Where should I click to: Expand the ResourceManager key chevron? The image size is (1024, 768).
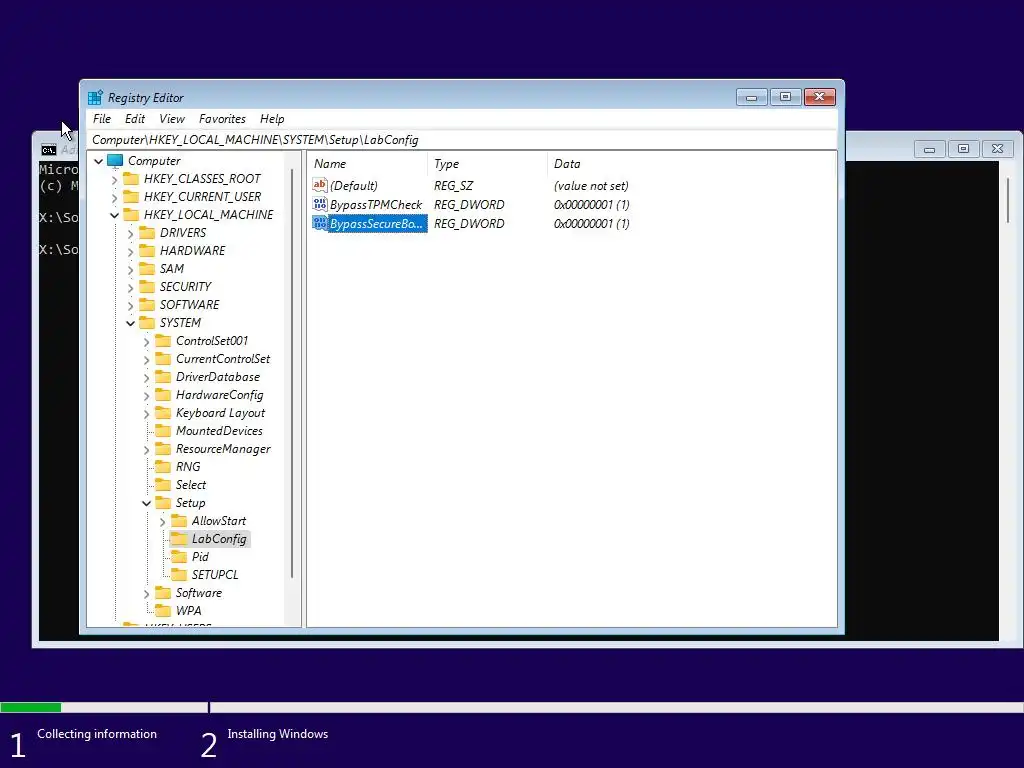click(146, 449)
